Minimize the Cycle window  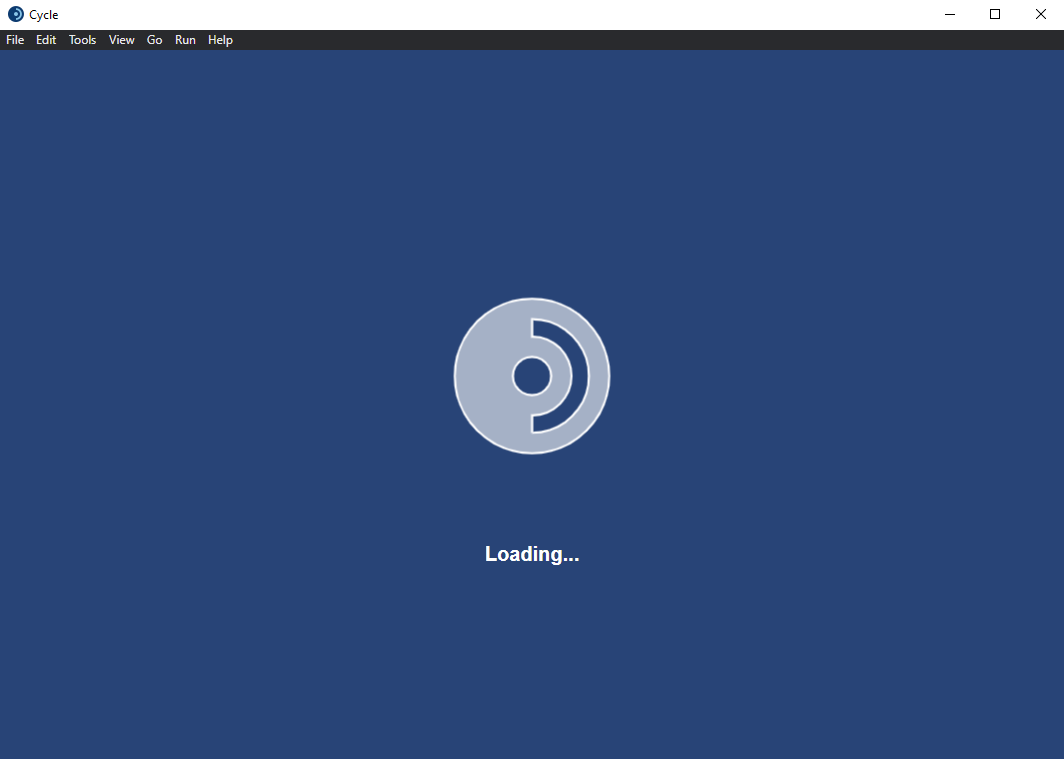950,14
